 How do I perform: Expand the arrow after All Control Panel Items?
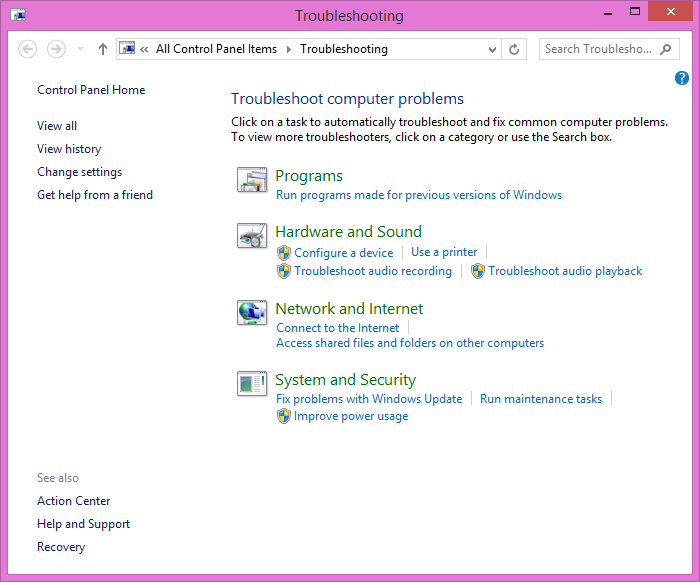pyautogui.click(x=288, y=49)
